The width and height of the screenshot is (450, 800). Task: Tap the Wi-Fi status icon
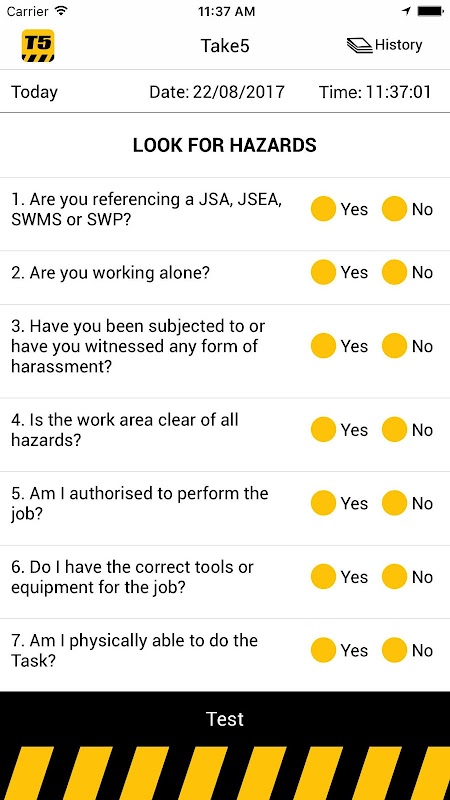click(x=61, y=11)
